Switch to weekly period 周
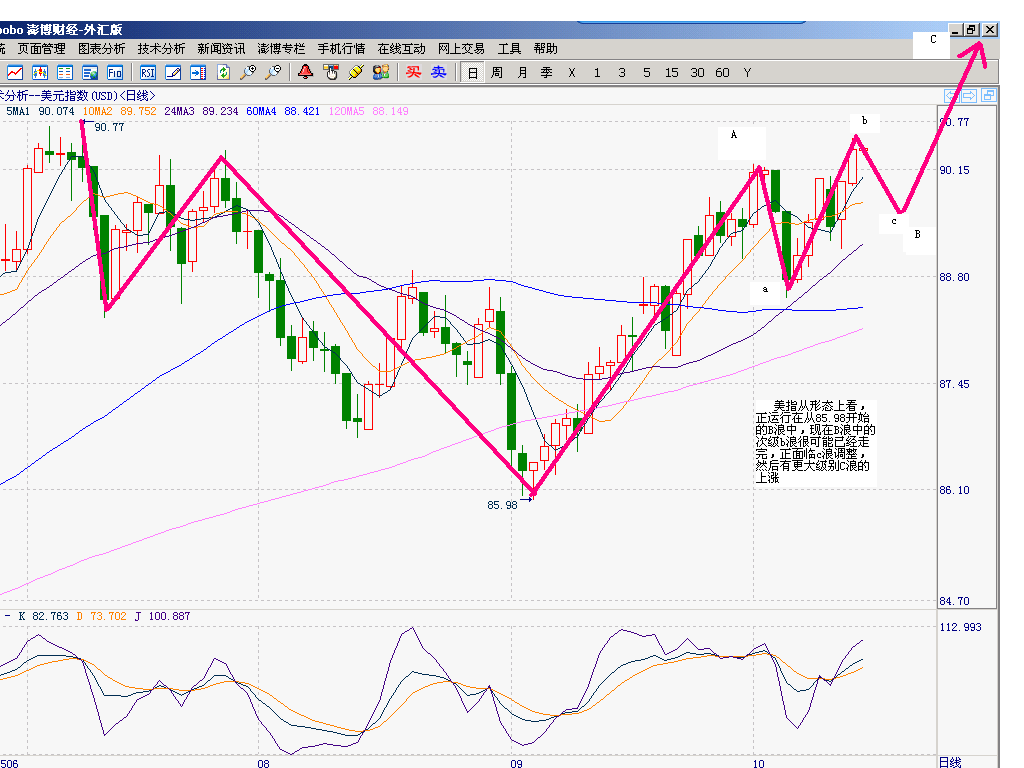 pos(497,72)
